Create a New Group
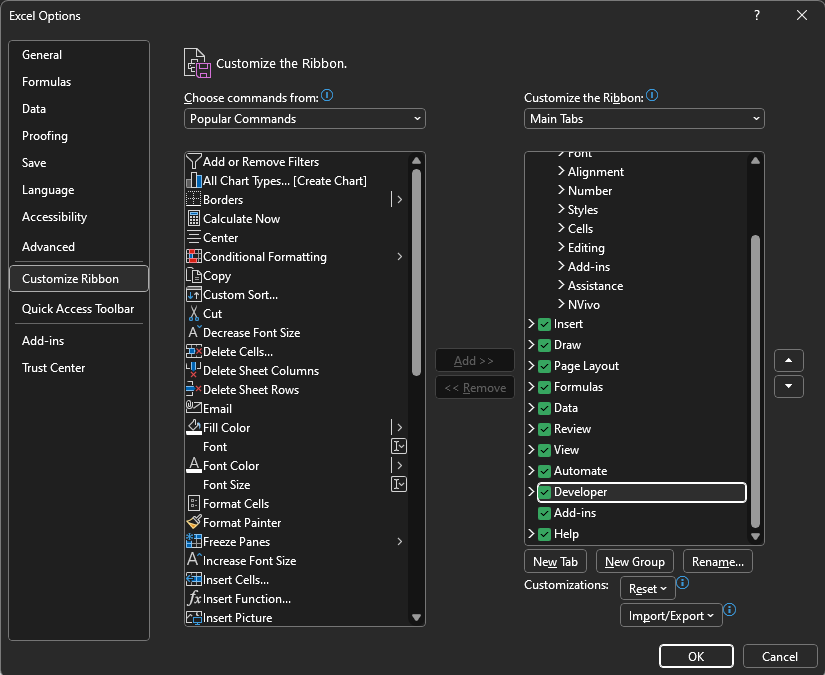 click(x=635, y=561)
